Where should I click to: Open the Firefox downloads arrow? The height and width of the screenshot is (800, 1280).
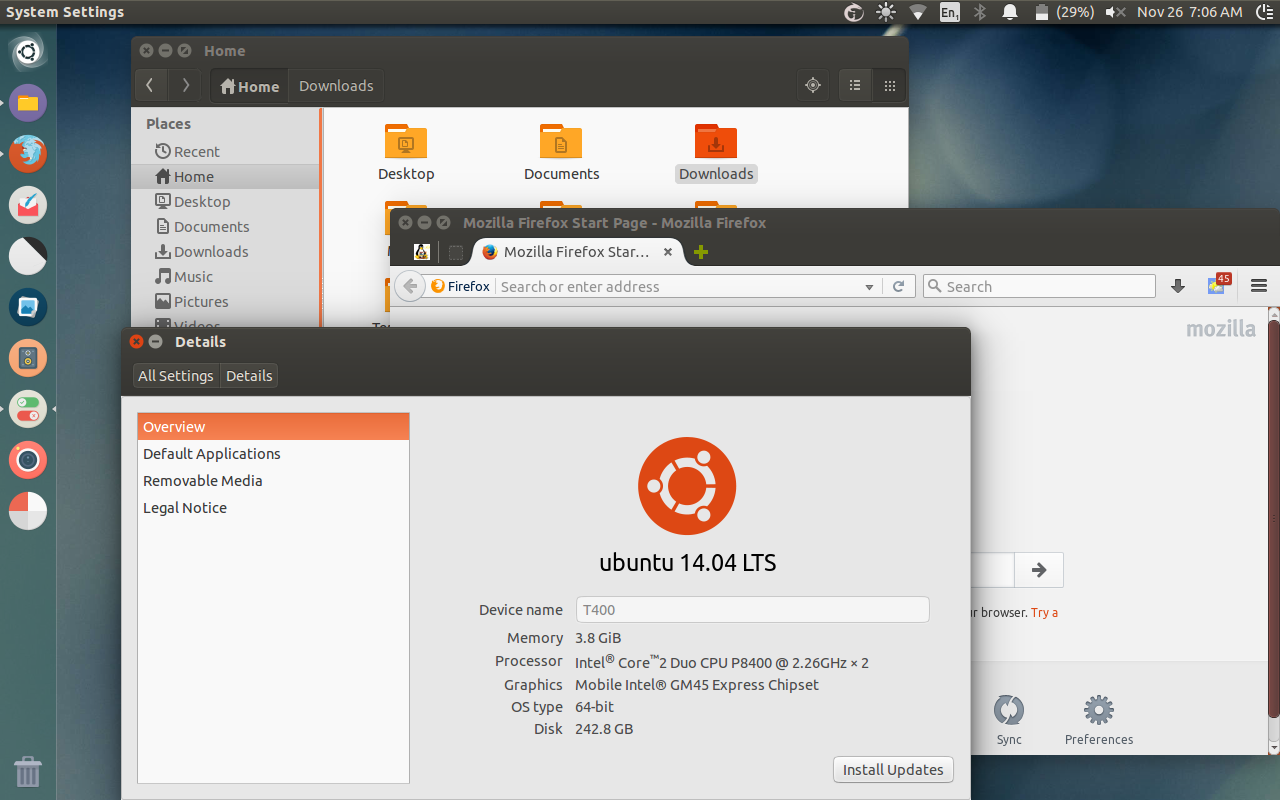[1178, 286]
